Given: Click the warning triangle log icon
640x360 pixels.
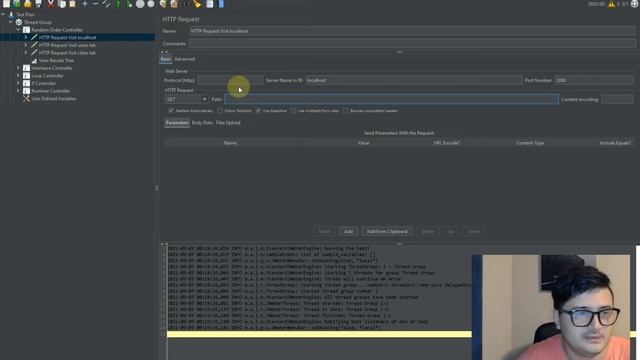Looking at the screenshot, I should pos(611,4).
